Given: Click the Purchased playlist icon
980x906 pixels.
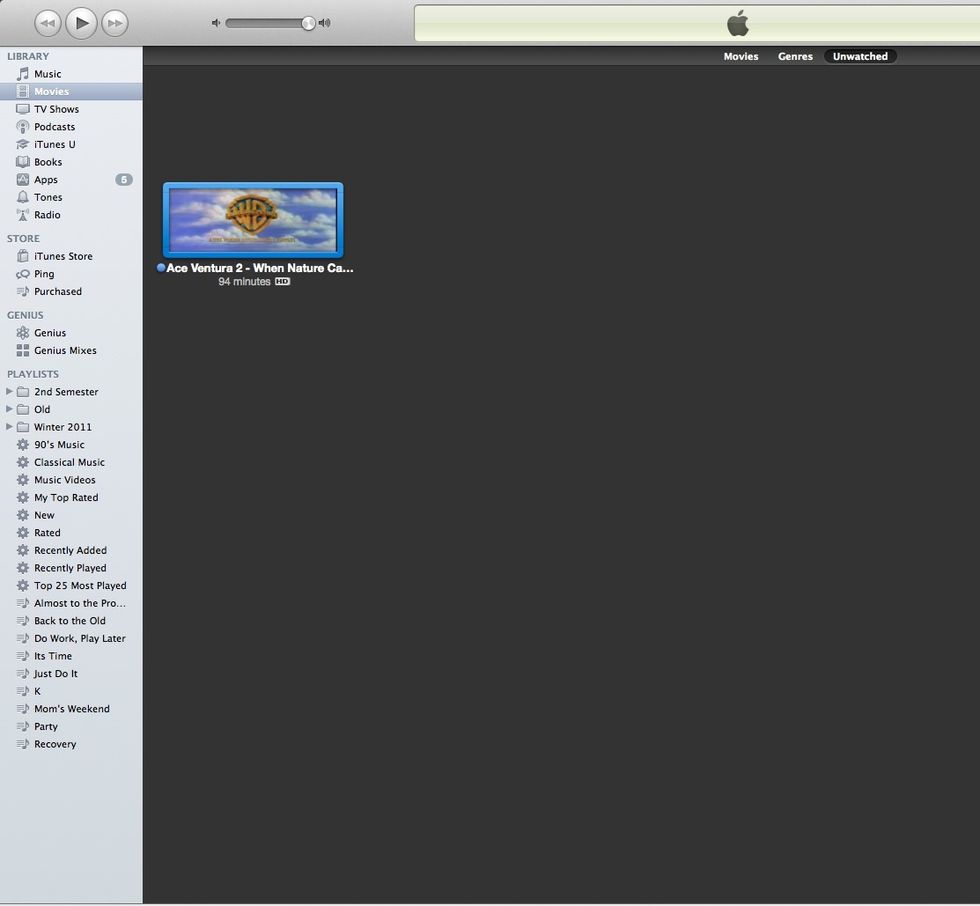Looking at the screenshot, I should 22,291.
